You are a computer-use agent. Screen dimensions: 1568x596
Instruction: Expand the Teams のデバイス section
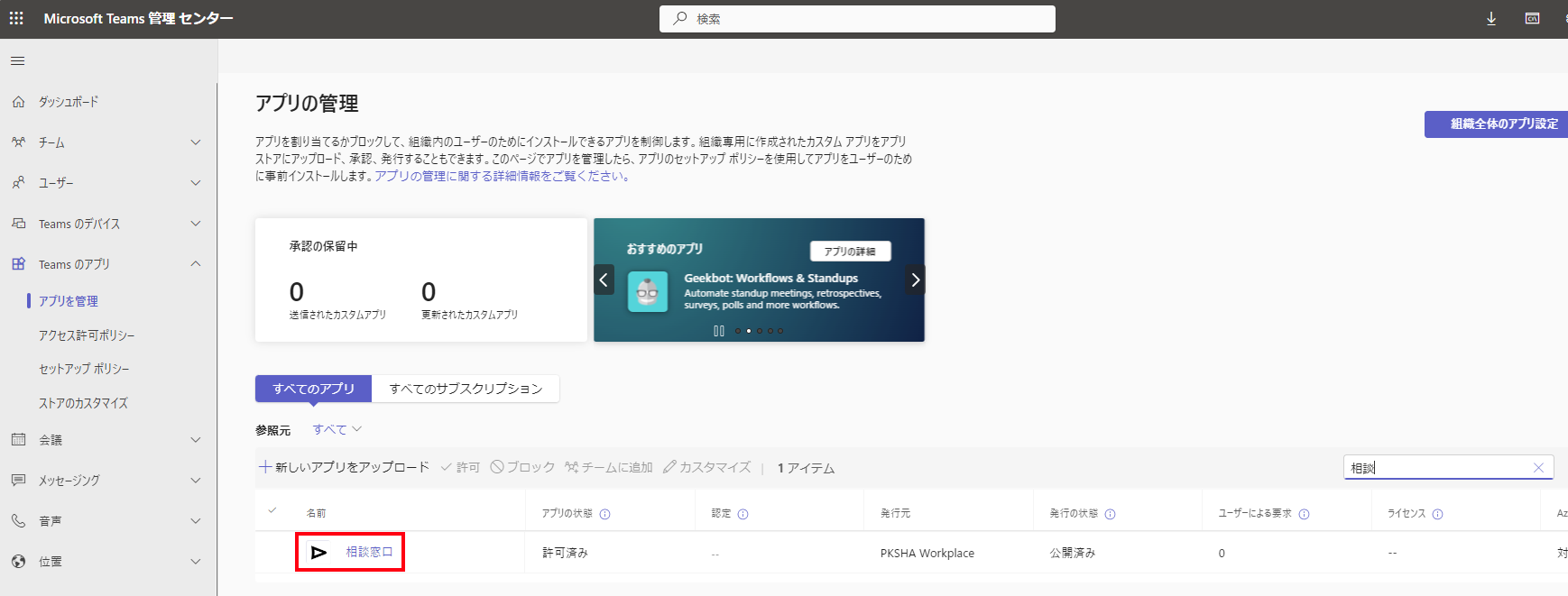tap(196, 224)
